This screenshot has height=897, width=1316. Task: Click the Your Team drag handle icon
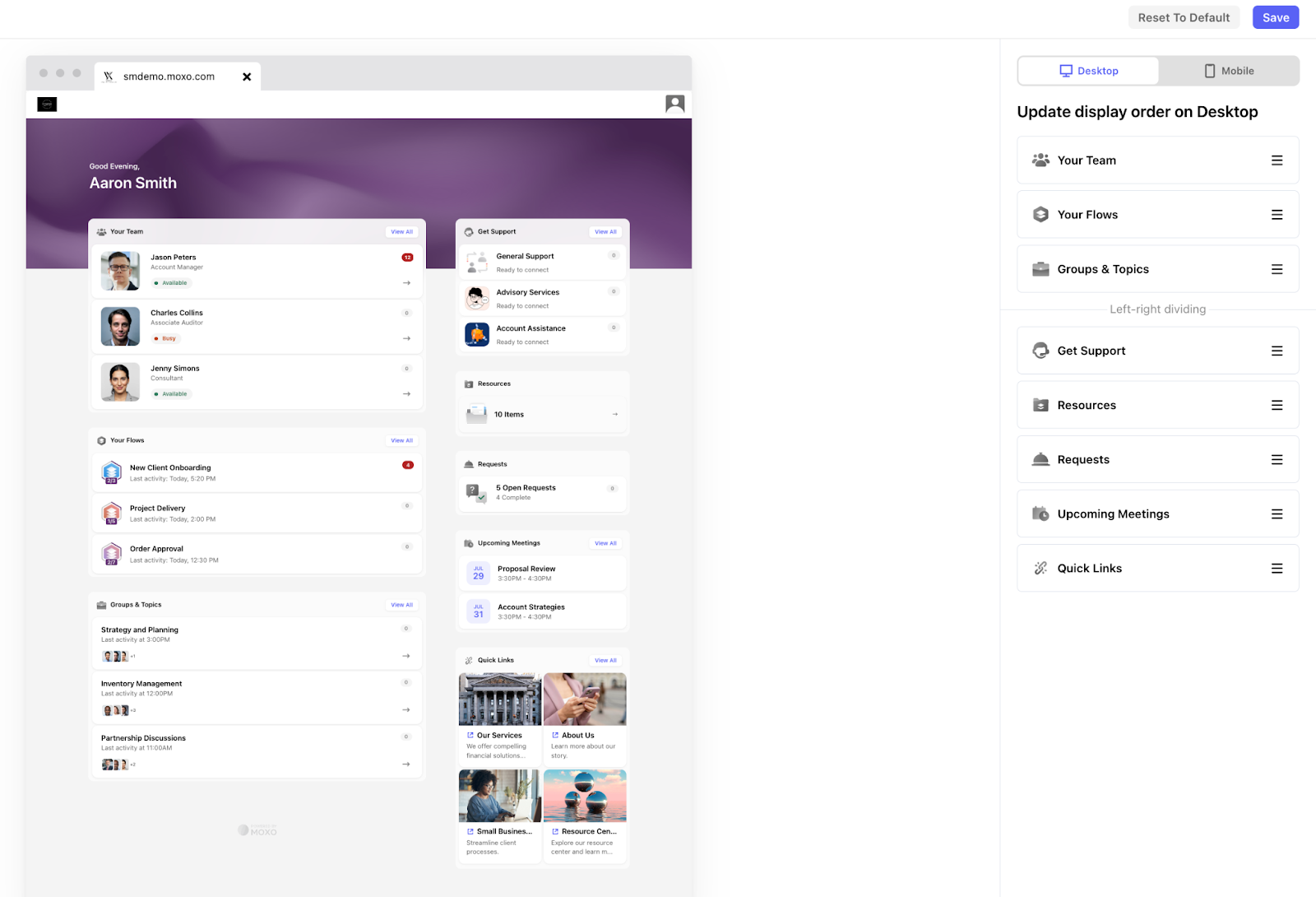click(x=1277, y=160)
